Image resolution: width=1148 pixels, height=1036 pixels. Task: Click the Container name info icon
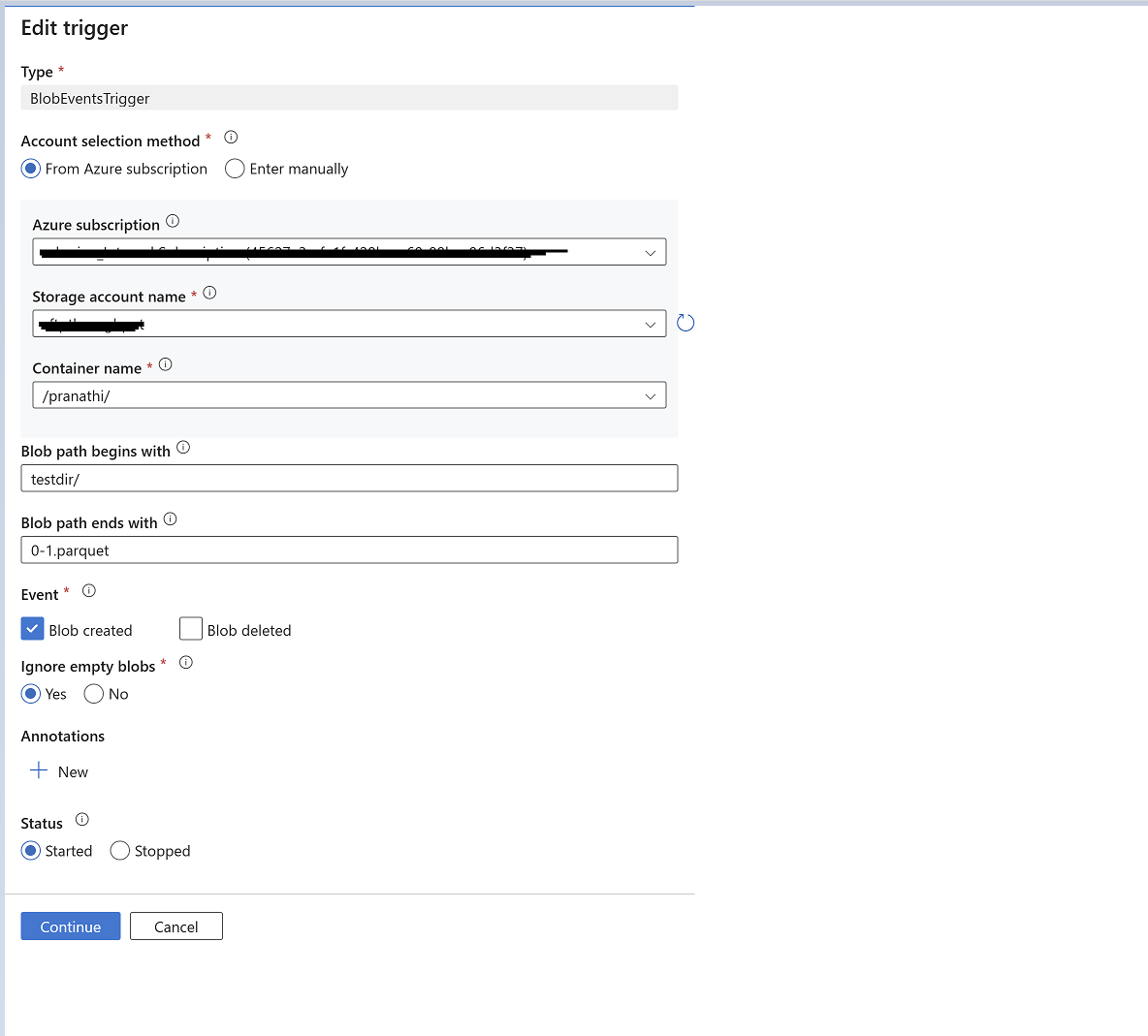tap(165, 364)
